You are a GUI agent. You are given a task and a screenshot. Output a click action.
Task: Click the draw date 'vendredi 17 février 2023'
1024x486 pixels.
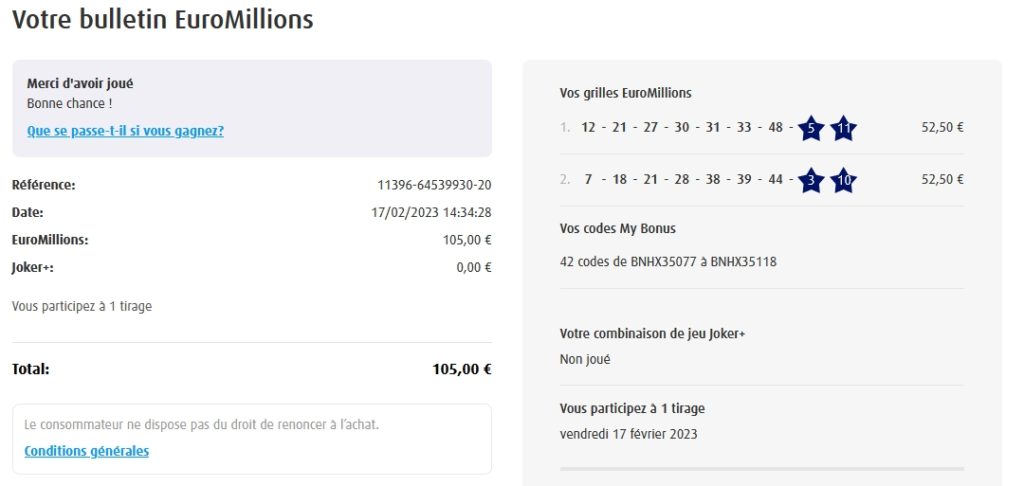pyautogui.click(x=628, y=434)
